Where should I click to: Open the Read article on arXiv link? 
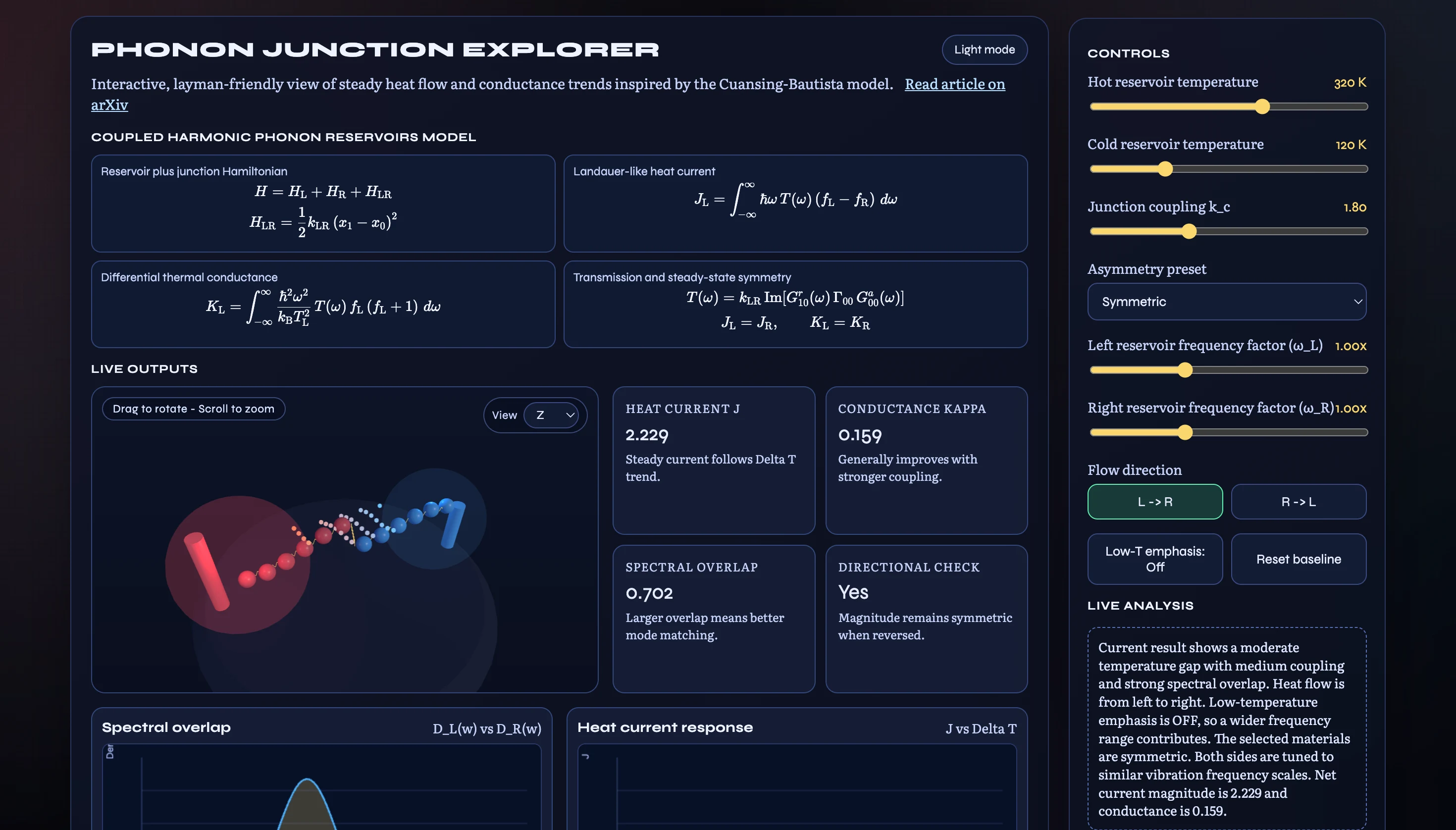(954, 84)
